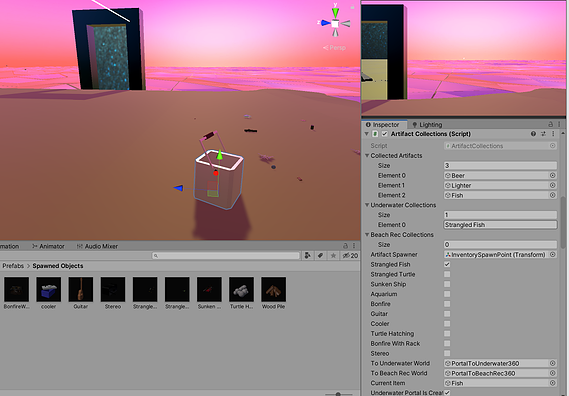Switch to the Lighting tab
This screenshot has width=569, height=396.
(x=427, y=124)
